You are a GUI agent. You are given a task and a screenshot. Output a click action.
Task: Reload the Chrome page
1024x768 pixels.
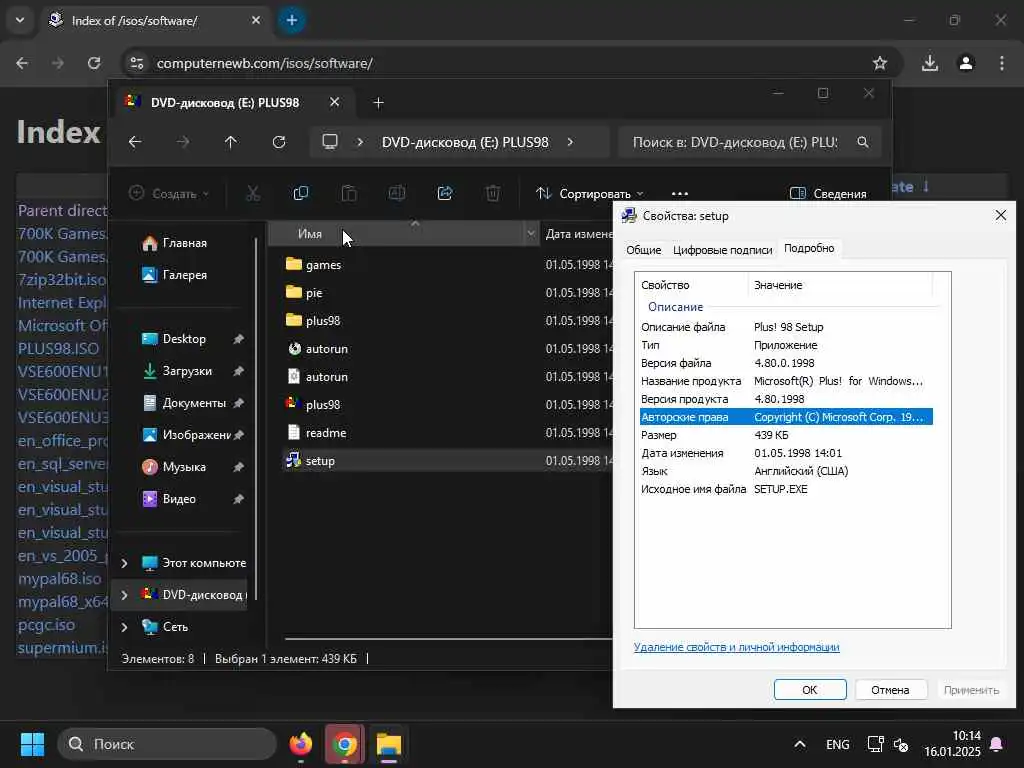pos(94,63)
